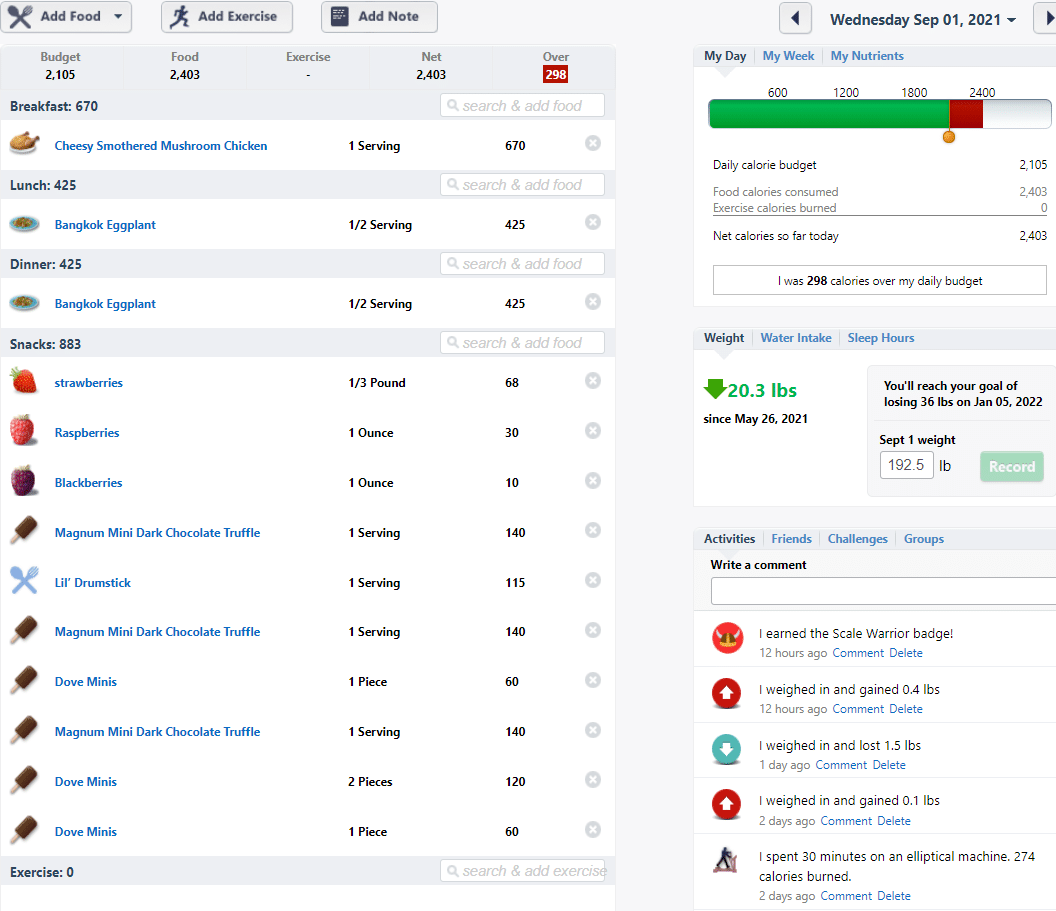This screenshot has height=911, width=1056.
Task: Click the chicken icon beside Cheesy Smothered Mushroom Chicken
Action: (24, 143)
